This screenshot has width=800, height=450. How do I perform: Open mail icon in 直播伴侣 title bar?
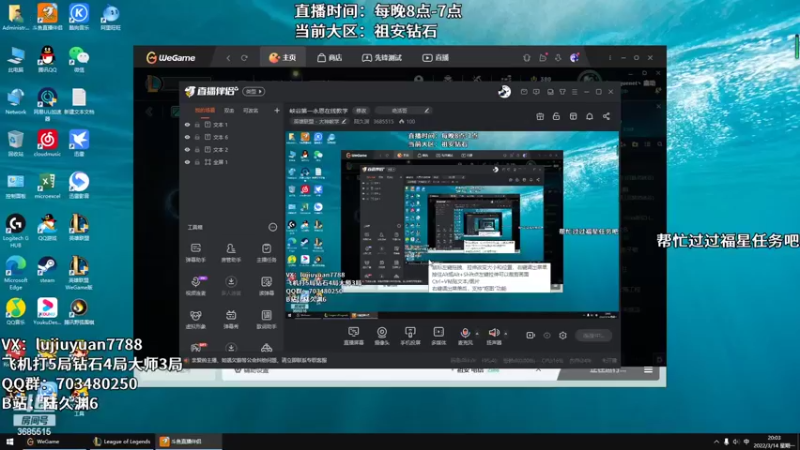pos(524,92)
